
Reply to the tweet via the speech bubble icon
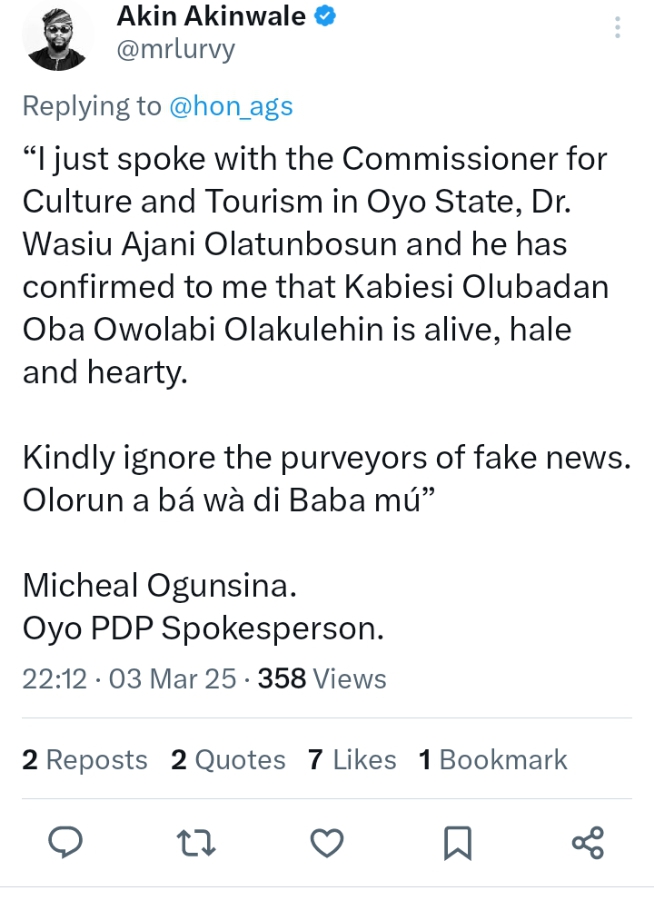(x=65, y=843)
